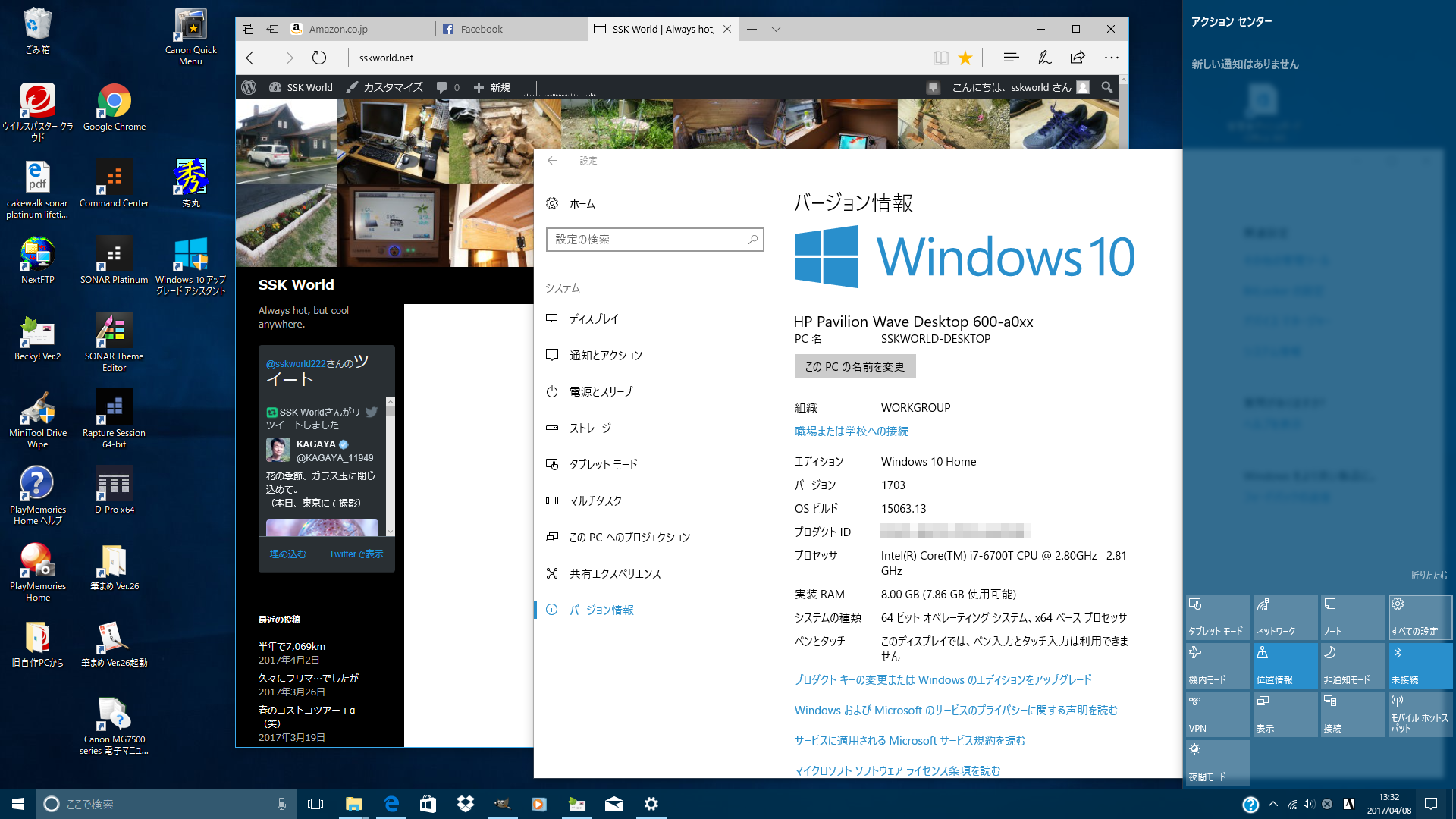Image resolution: width=1456 pixels, height=819 pixels.
Task: Click the Cortana search box ここで検索
Action: tap(165, 804)
